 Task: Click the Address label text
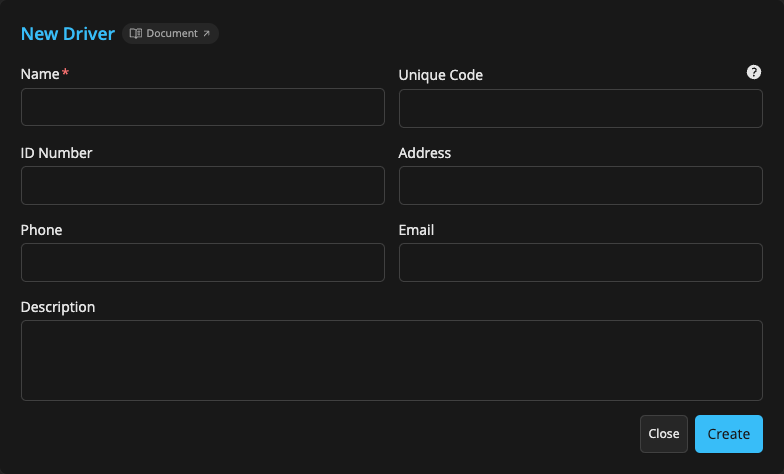[424, 153]
